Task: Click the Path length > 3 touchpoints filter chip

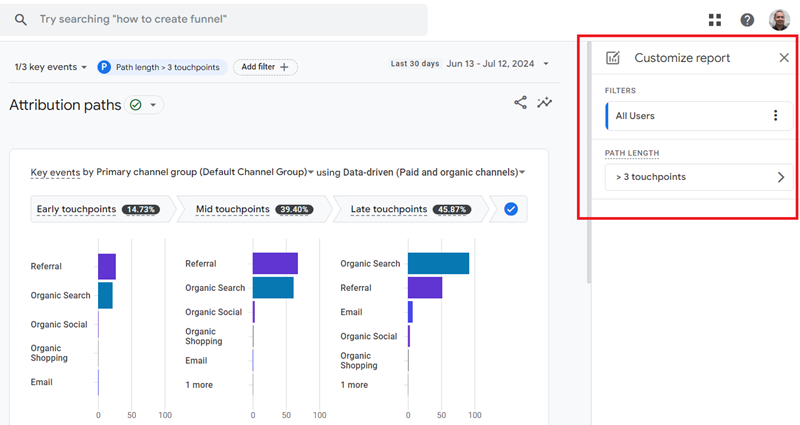Action: [162, 67]
